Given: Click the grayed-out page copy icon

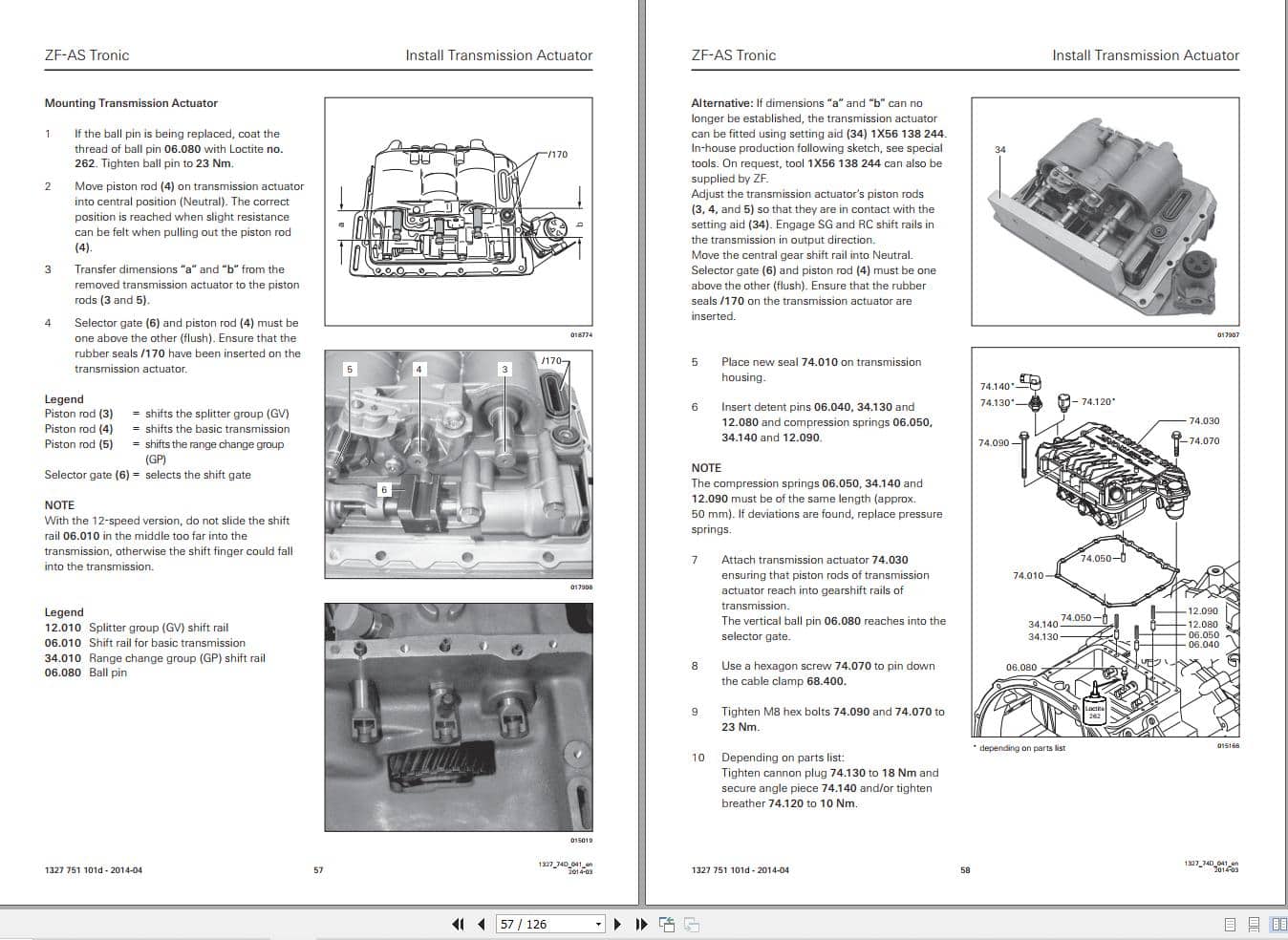Looking at the screenshot, I should 693,924.
